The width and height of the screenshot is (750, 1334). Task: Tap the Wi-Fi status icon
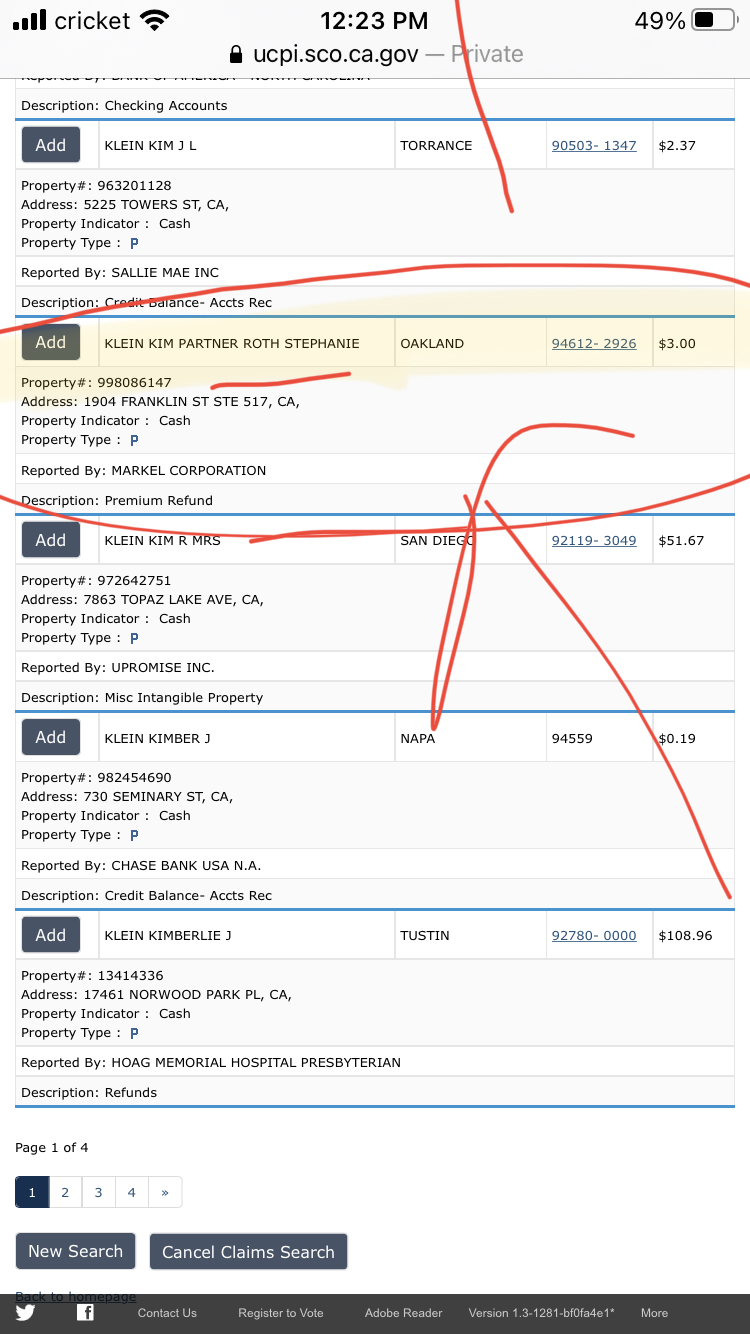click(x=155, y=20)
